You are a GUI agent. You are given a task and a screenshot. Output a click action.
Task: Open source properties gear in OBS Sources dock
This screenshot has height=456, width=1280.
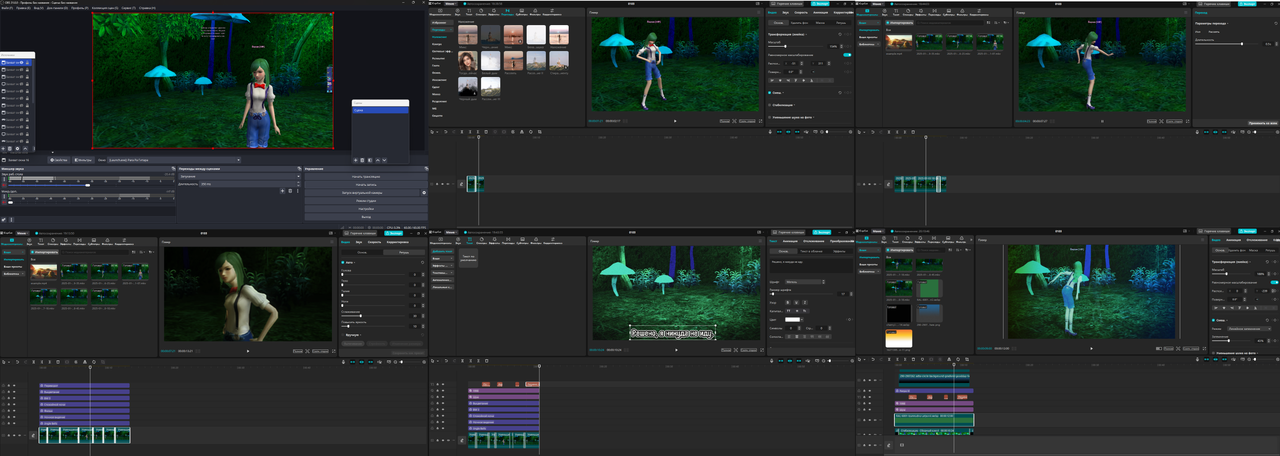point(17,148)
